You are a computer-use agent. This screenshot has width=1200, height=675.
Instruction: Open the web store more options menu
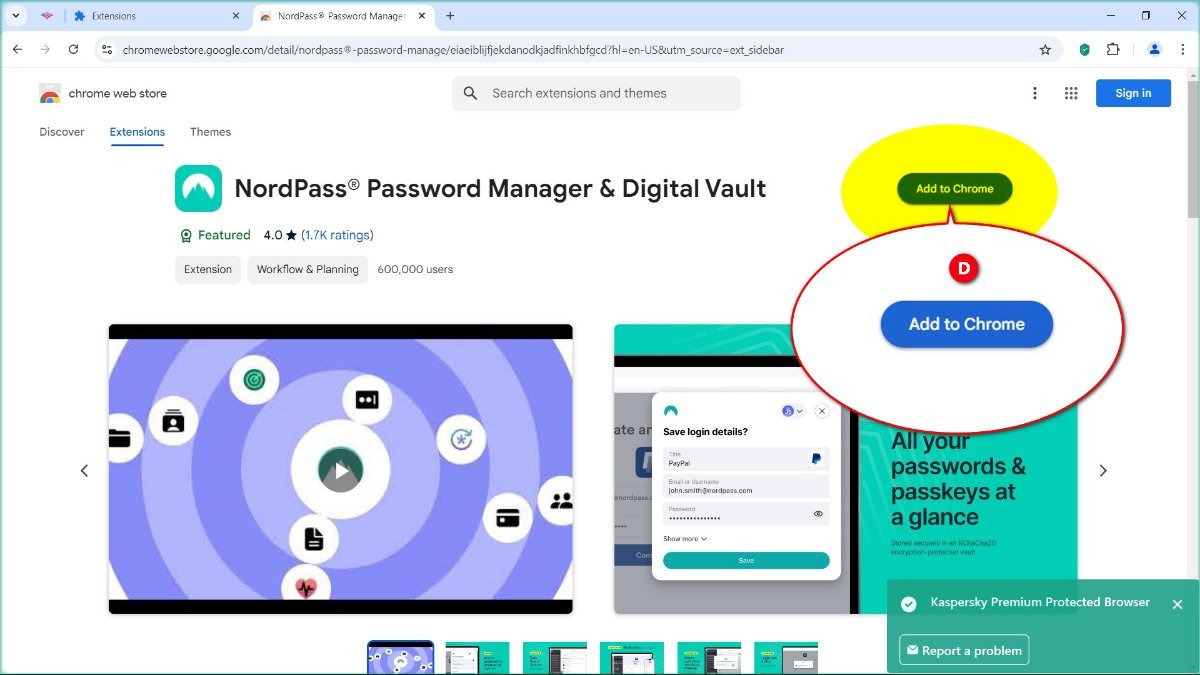[1035, 93]
